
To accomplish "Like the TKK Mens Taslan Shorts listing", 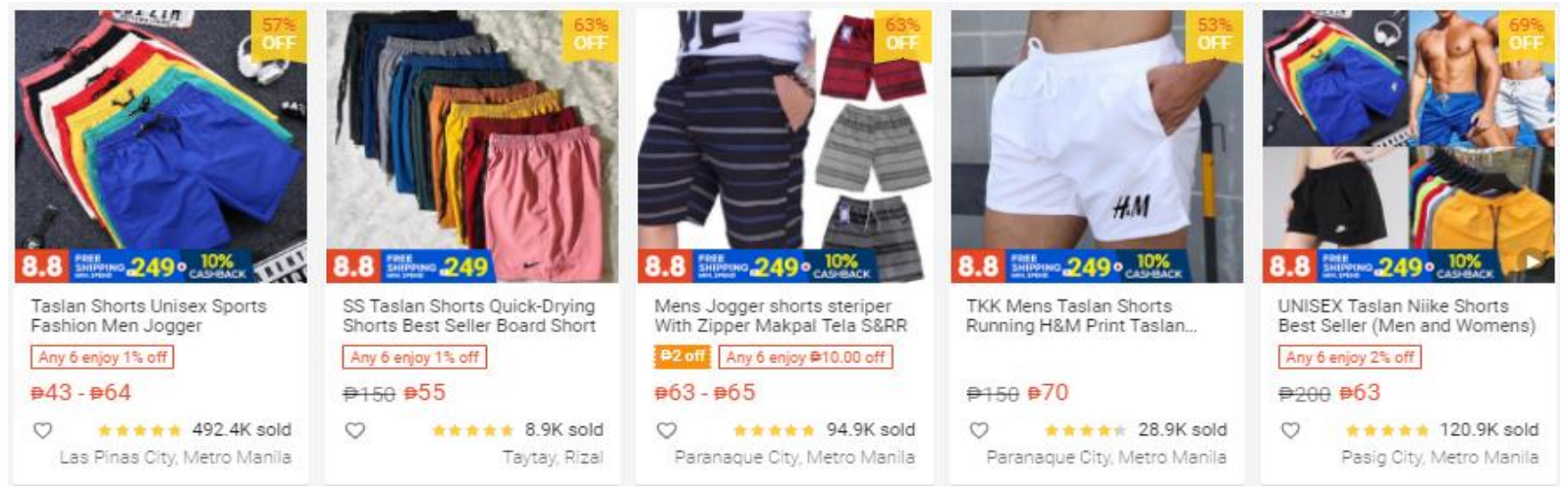I will coord(979,430).
